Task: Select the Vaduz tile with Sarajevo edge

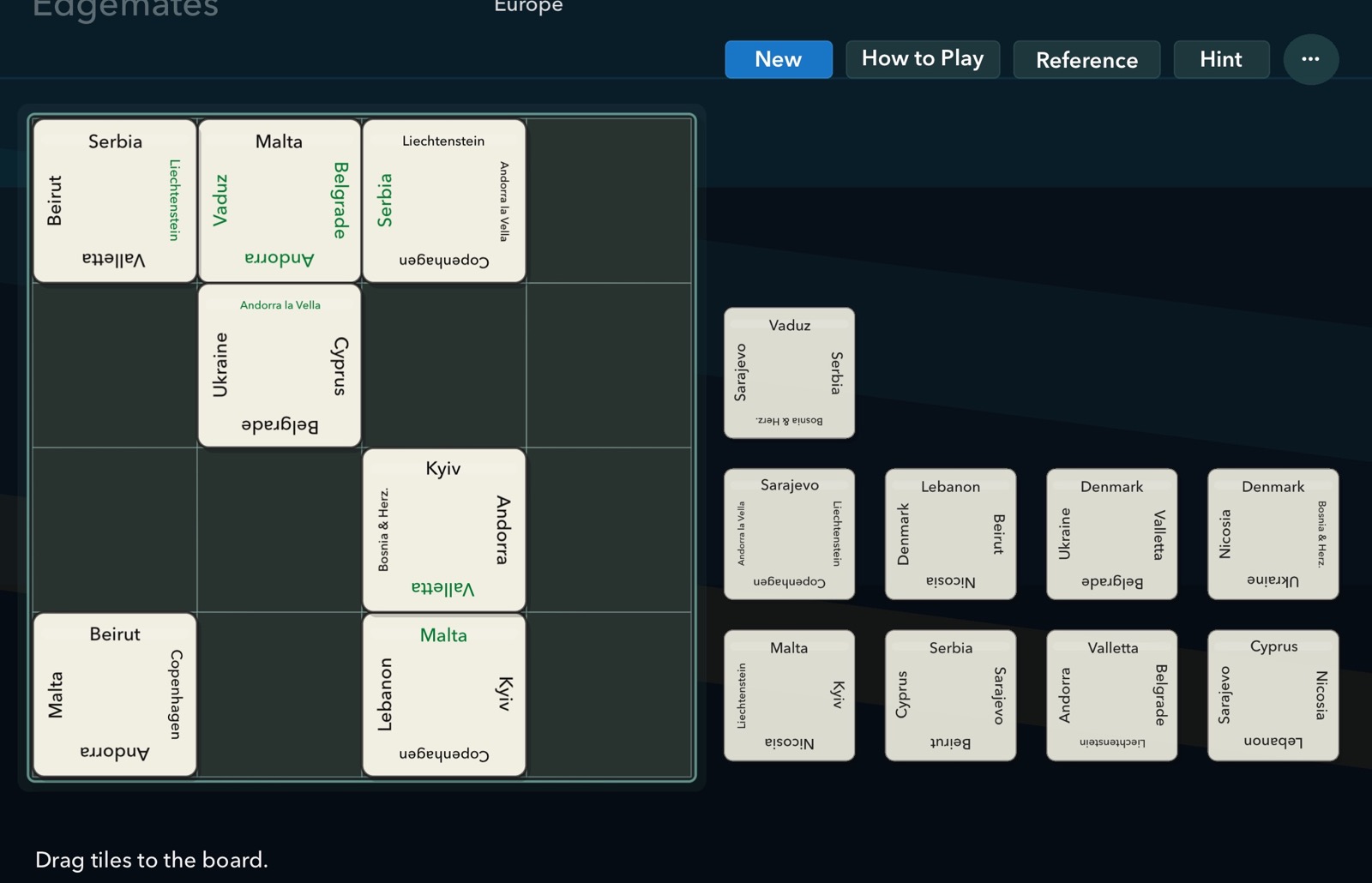Action: point(788,373)
